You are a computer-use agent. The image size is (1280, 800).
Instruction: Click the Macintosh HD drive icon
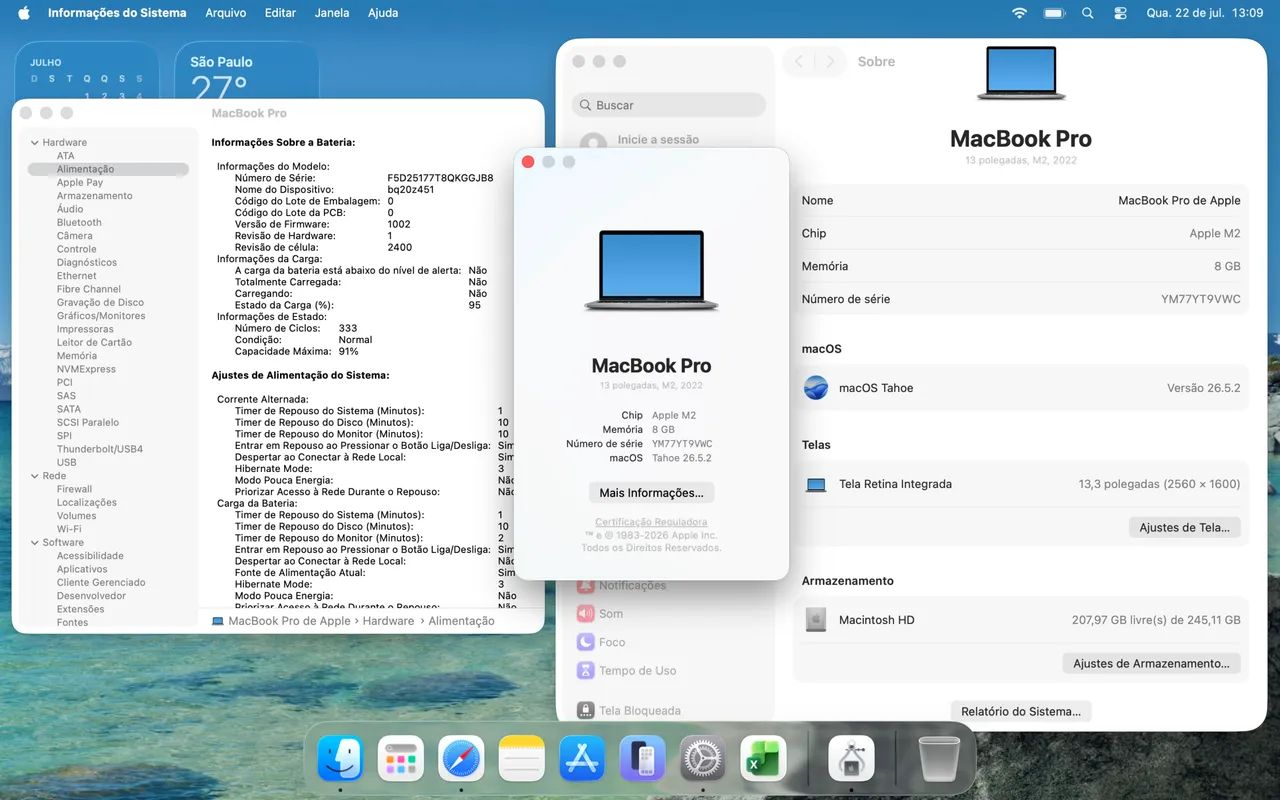[x=816, y=620]
